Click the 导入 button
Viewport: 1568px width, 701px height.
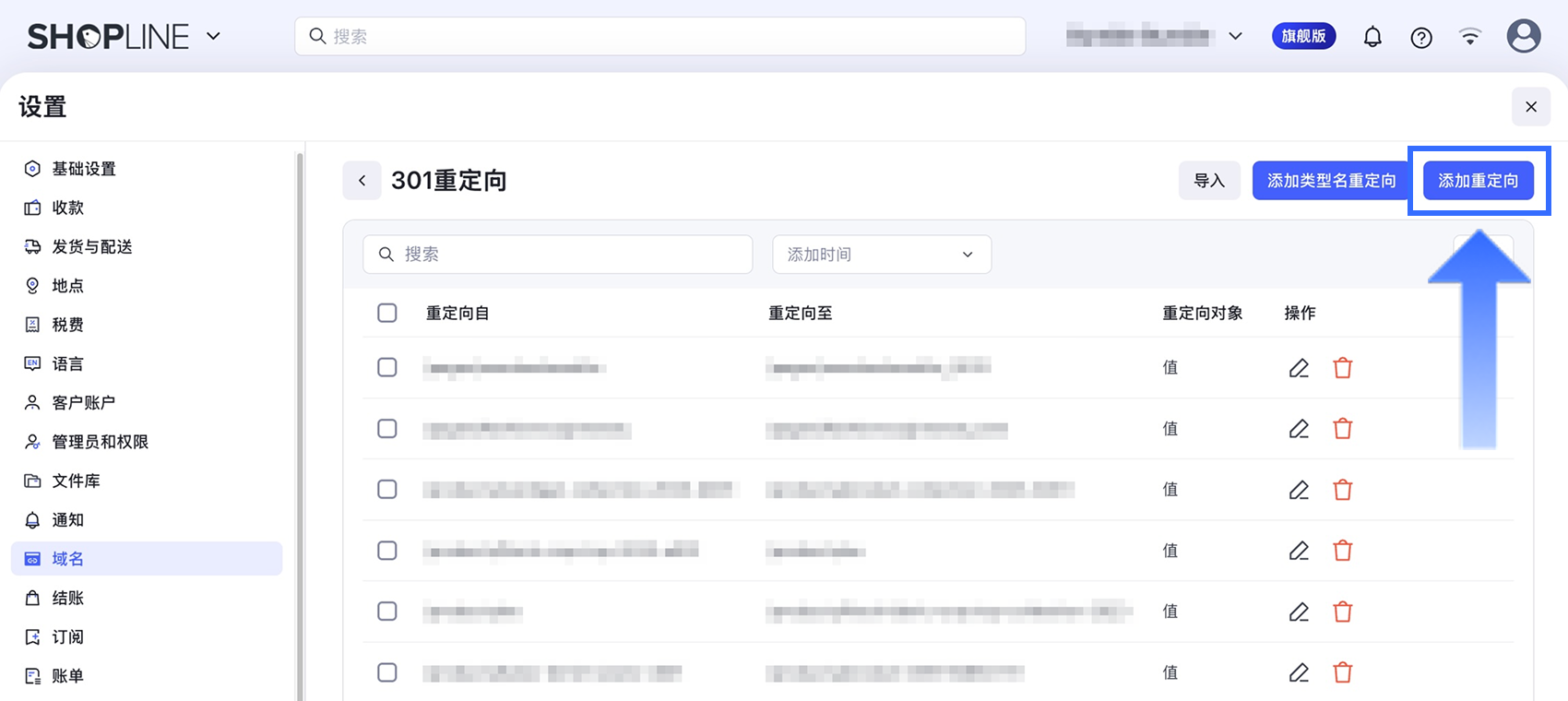pyautogui.click(x=1209, y=181)
